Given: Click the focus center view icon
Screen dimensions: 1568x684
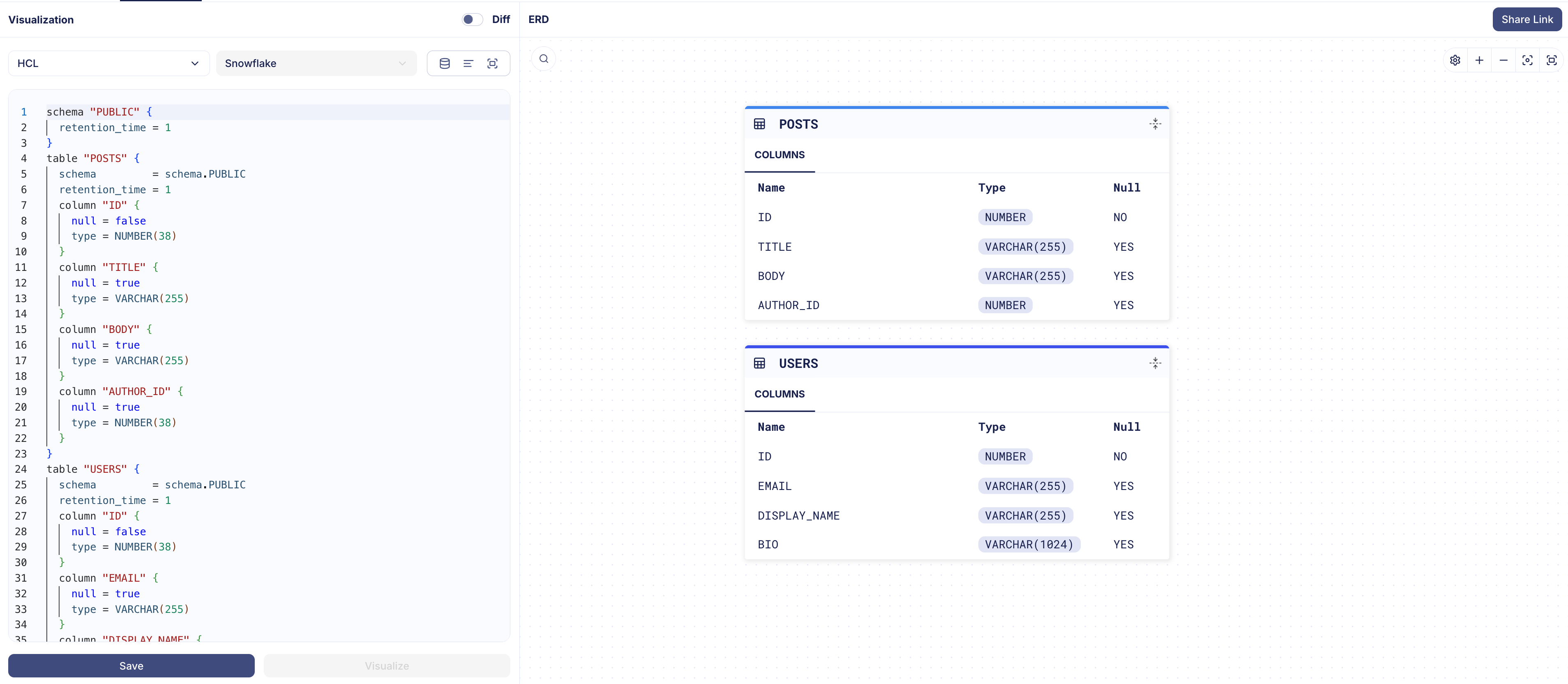Looking at the screenshot, I should click(x=1527, y=60).
